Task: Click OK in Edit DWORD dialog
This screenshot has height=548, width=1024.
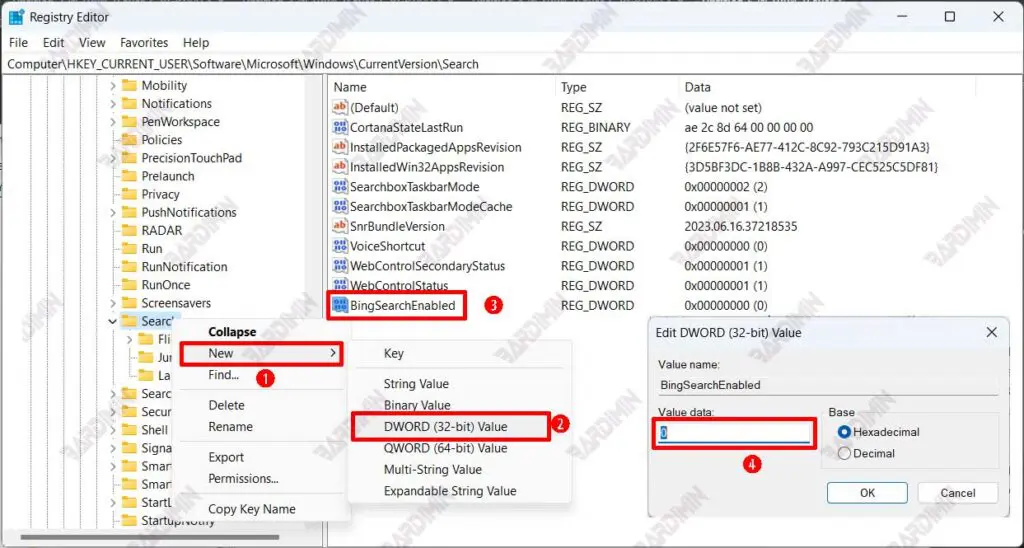Action: click(x=867, y=493)
